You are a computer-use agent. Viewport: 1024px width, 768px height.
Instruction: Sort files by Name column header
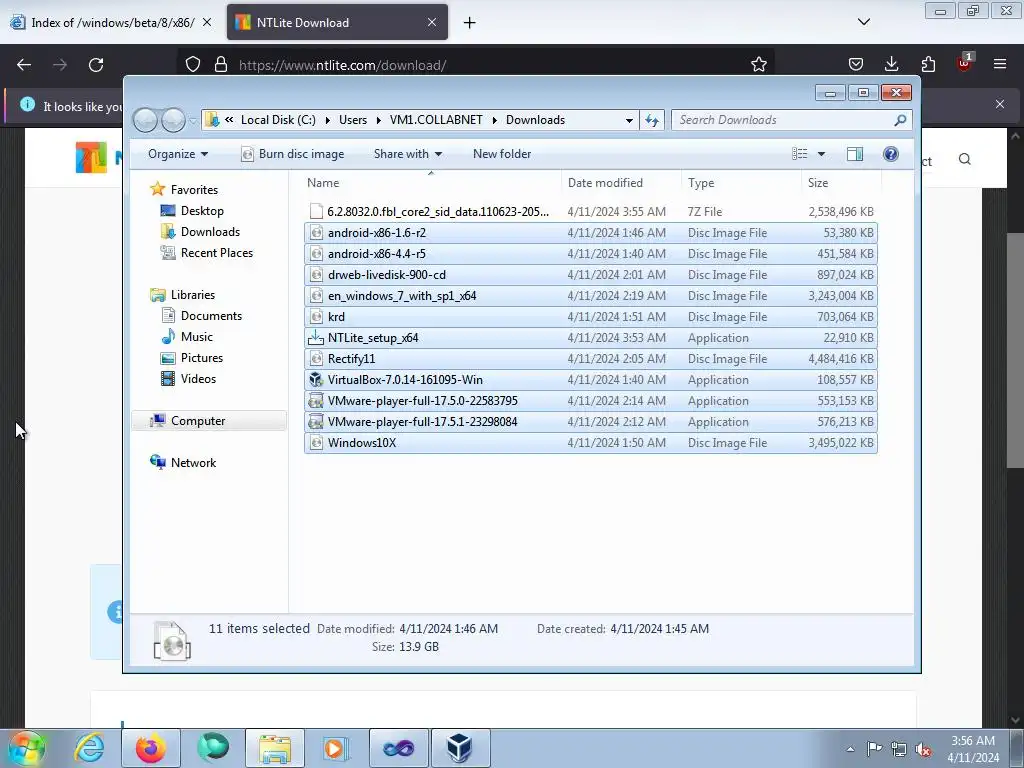pyautogui.click(x=431, y=183)
